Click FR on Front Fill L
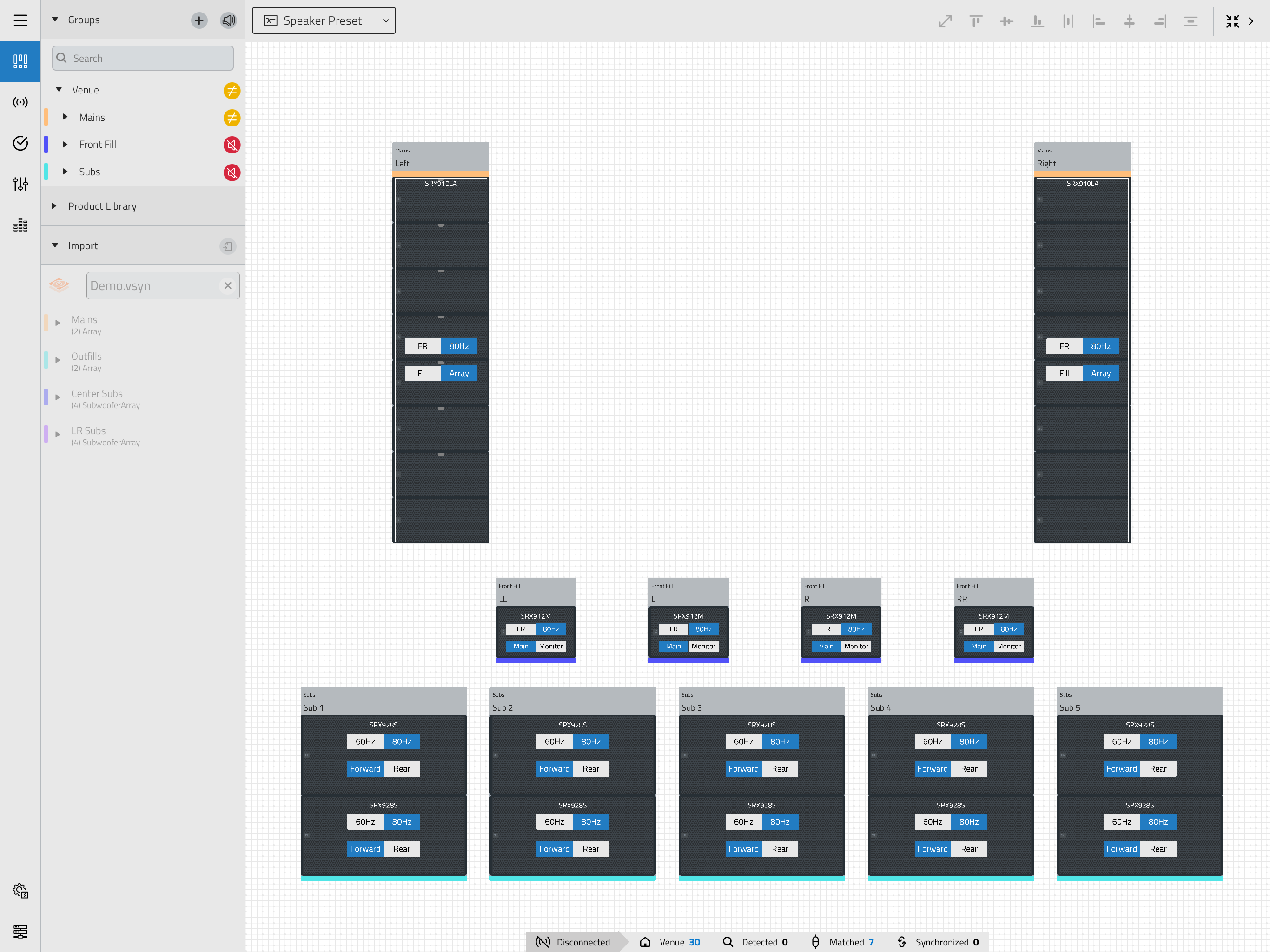This screenshot has width=1270, height=952. (x=673, y=629)
